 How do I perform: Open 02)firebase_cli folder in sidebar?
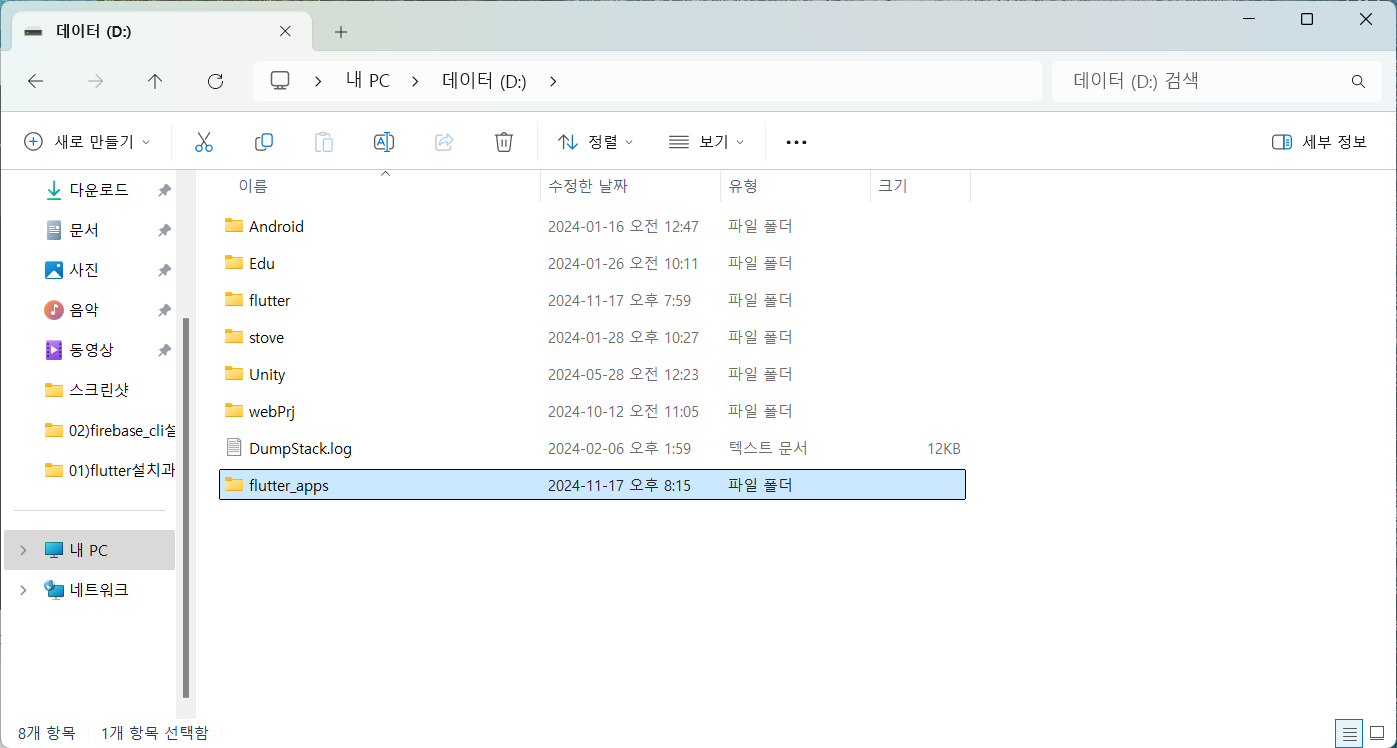(110, 430)
